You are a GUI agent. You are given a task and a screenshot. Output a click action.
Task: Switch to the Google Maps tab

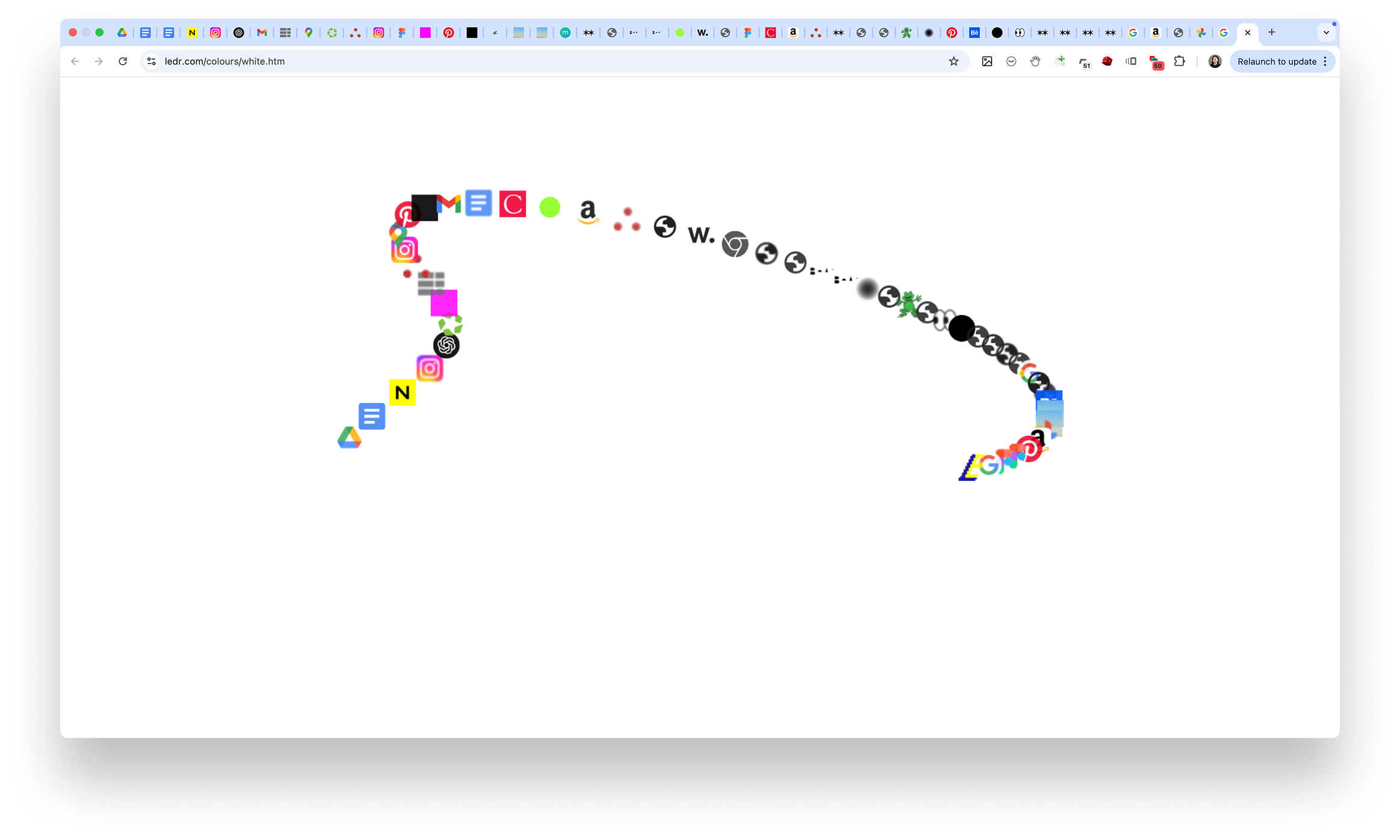coord(309,32)
